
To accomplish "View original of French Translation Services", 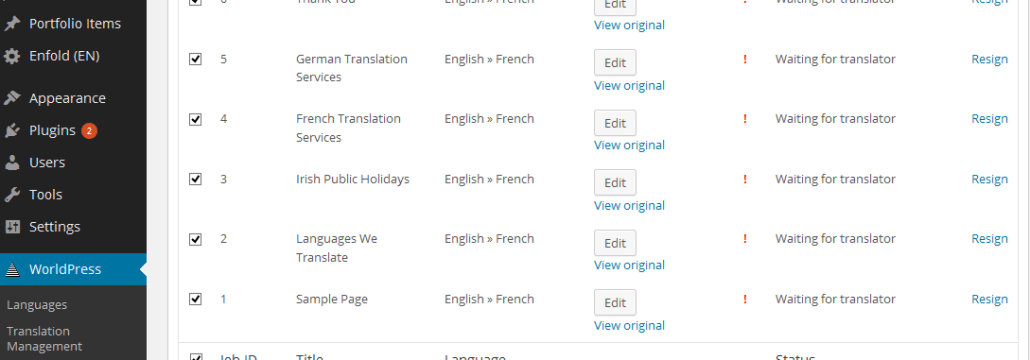I will [x=629, y=145].
